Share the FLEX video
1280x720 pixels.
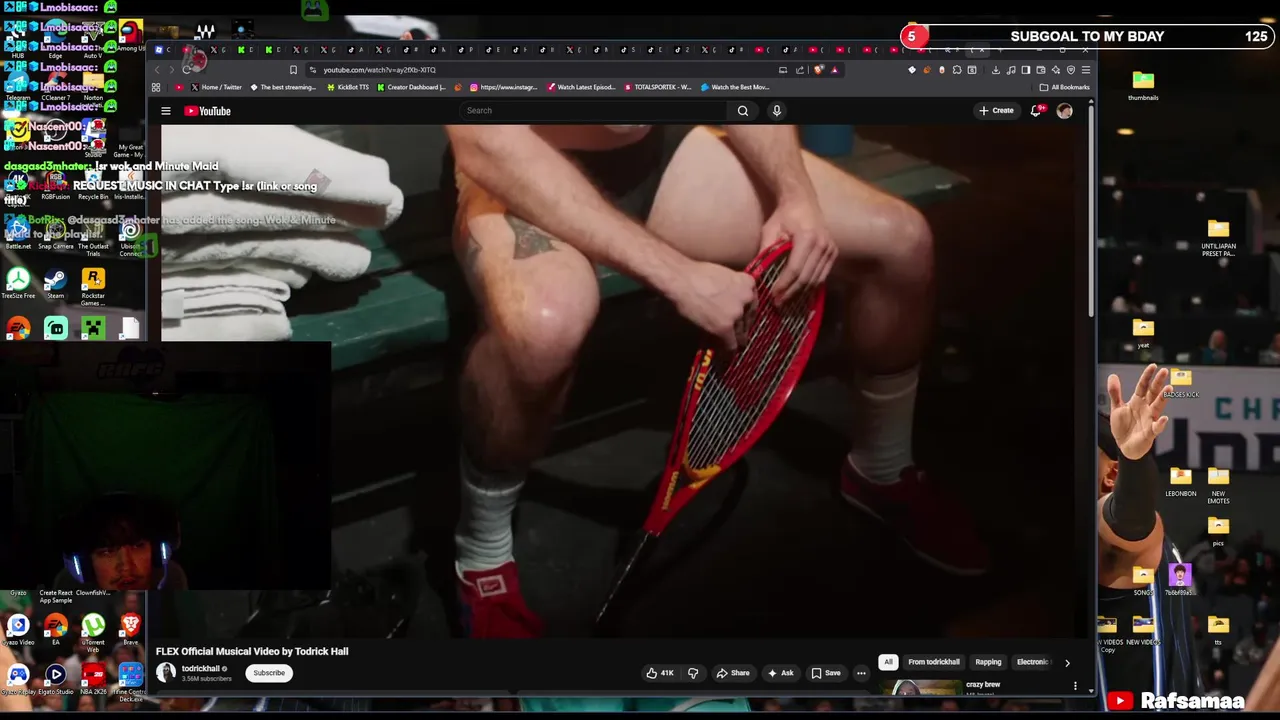[733, 673]
